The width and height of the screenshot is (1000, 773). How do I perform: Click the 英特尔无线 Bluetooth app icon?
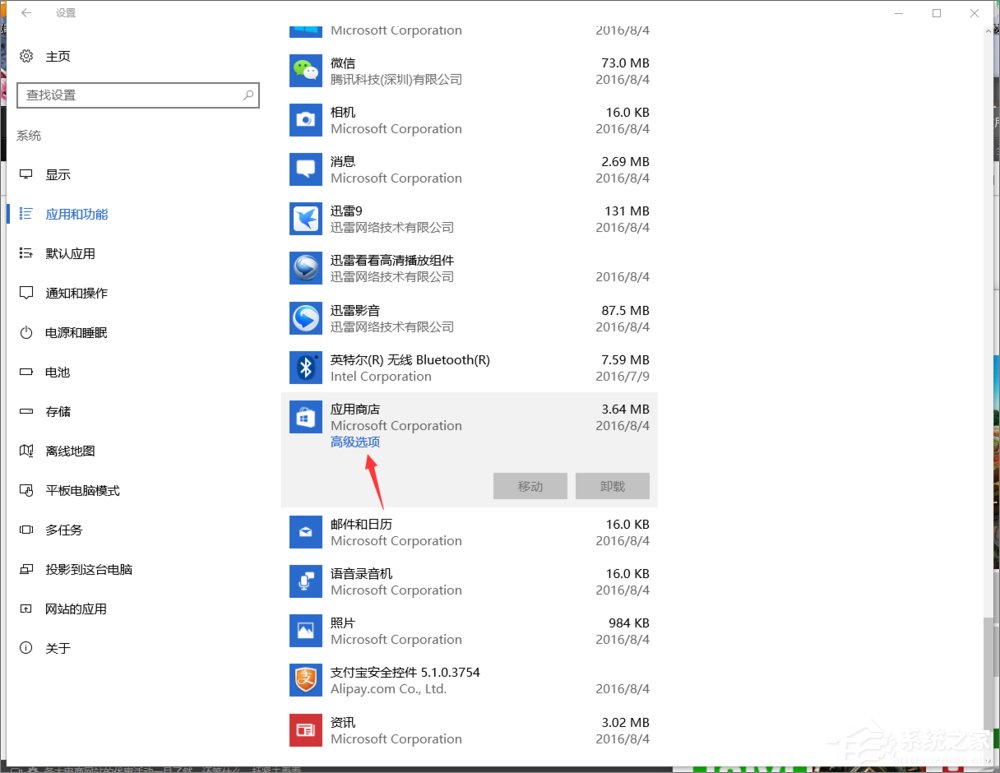coord(305,367)
